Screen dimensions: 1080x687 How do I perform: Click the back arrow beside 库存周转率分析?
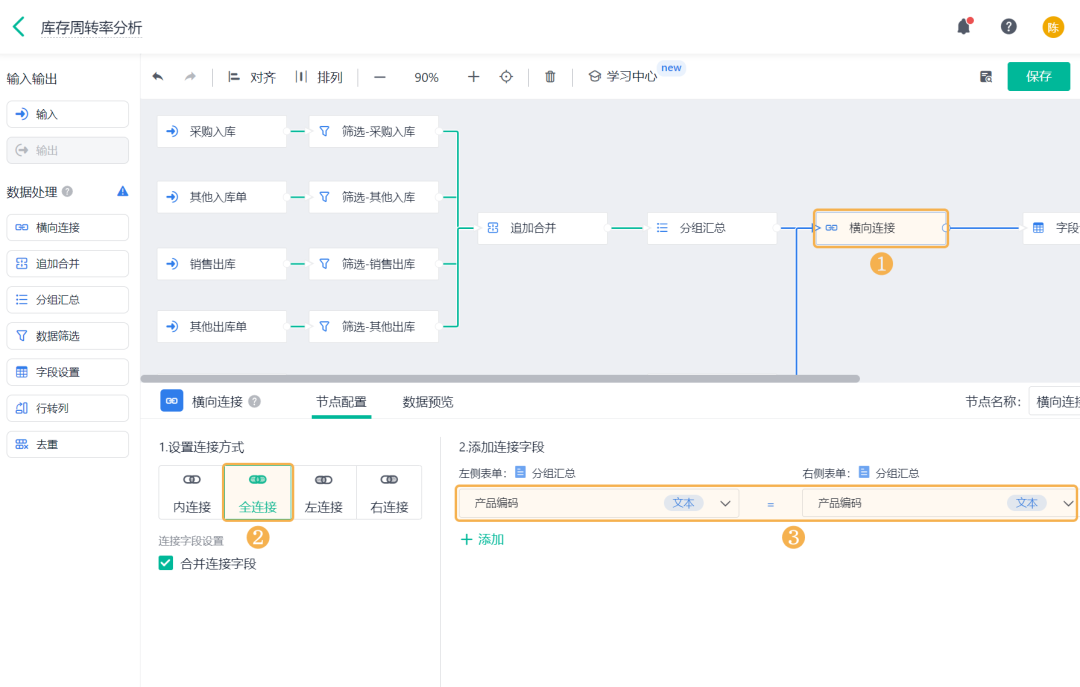pos(18,27)
